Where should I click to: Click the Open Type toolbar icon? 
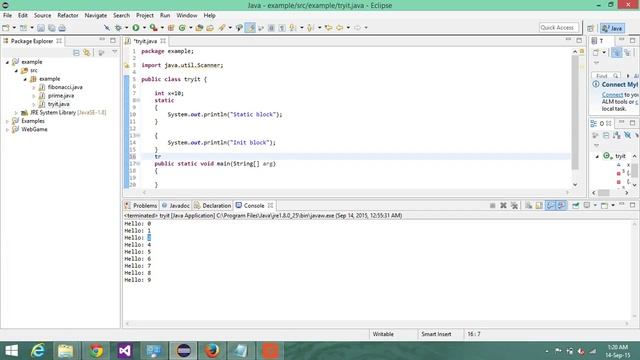(199, 28)
